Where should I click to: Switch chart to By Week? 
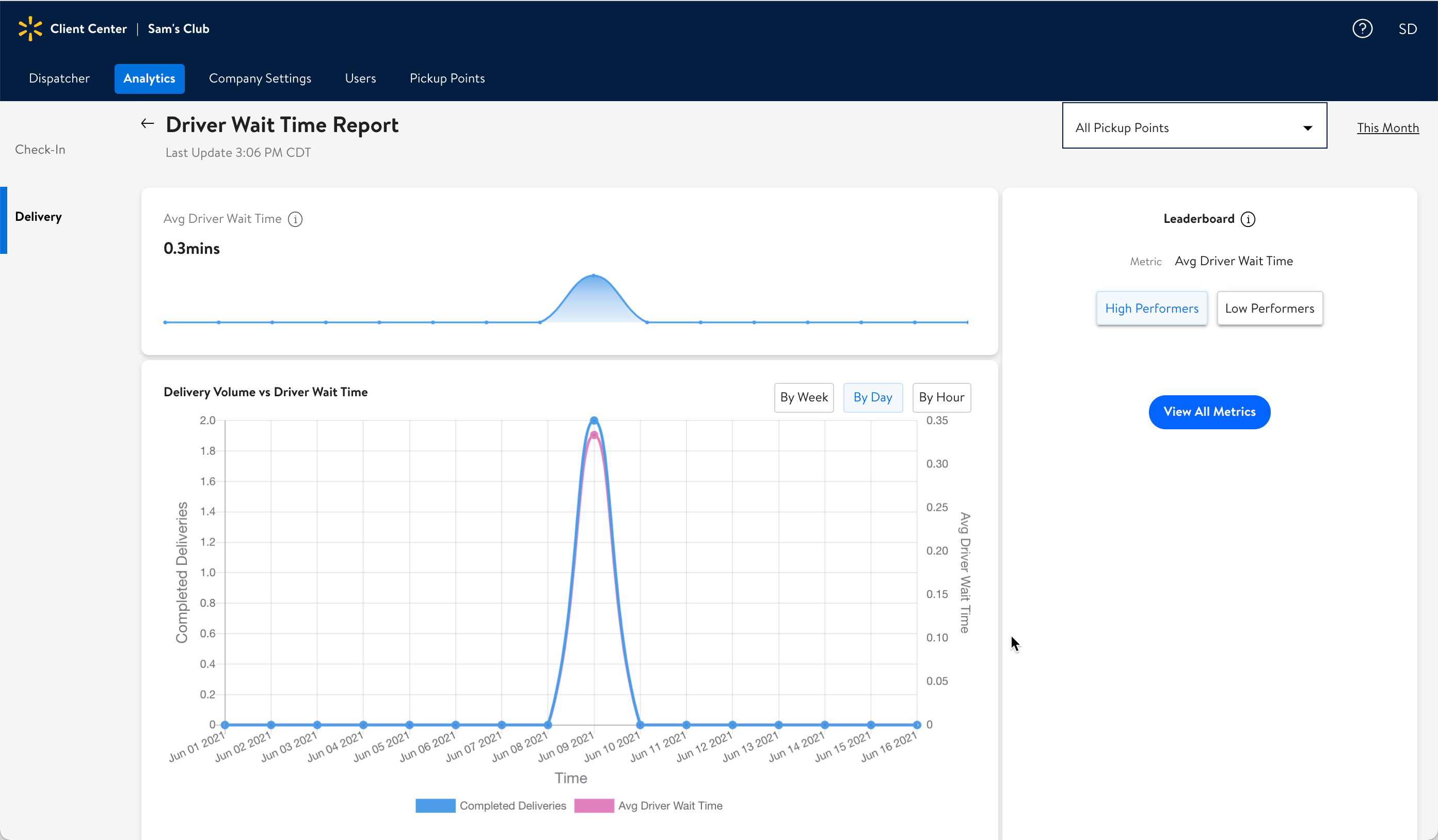tap(804, 397)
